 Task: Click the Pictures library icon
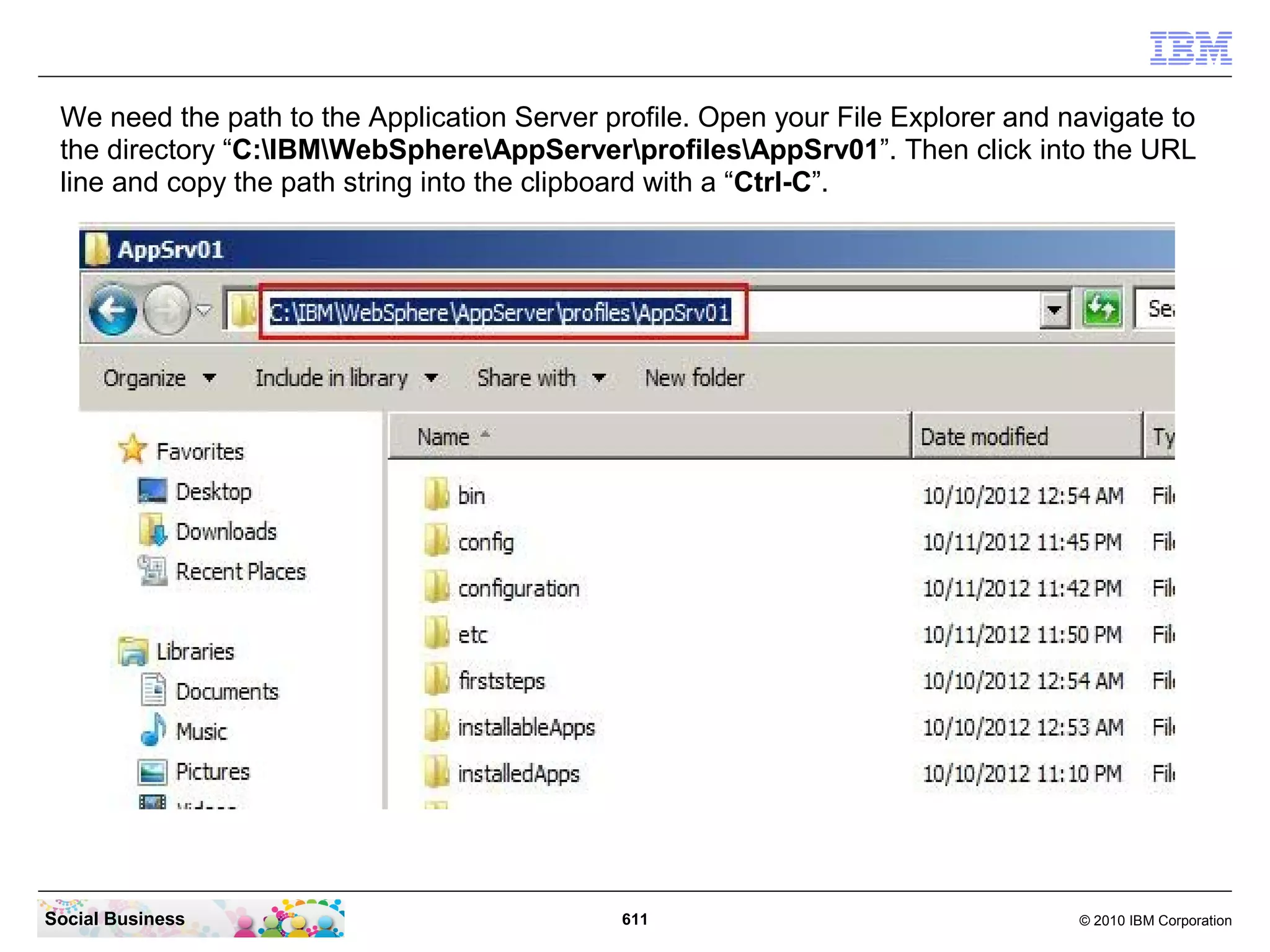[x=153, y=772]
